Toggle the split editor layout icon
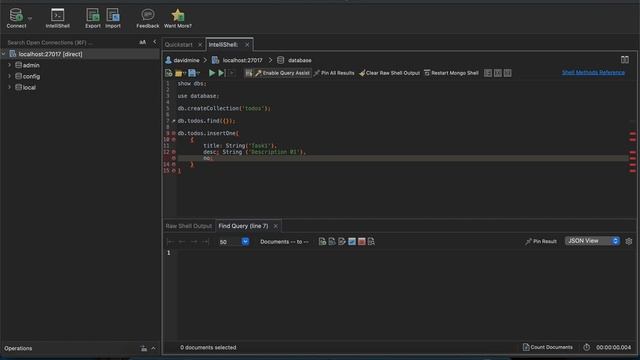The width and height of the screenshot is (640, 360). (624, 60)
